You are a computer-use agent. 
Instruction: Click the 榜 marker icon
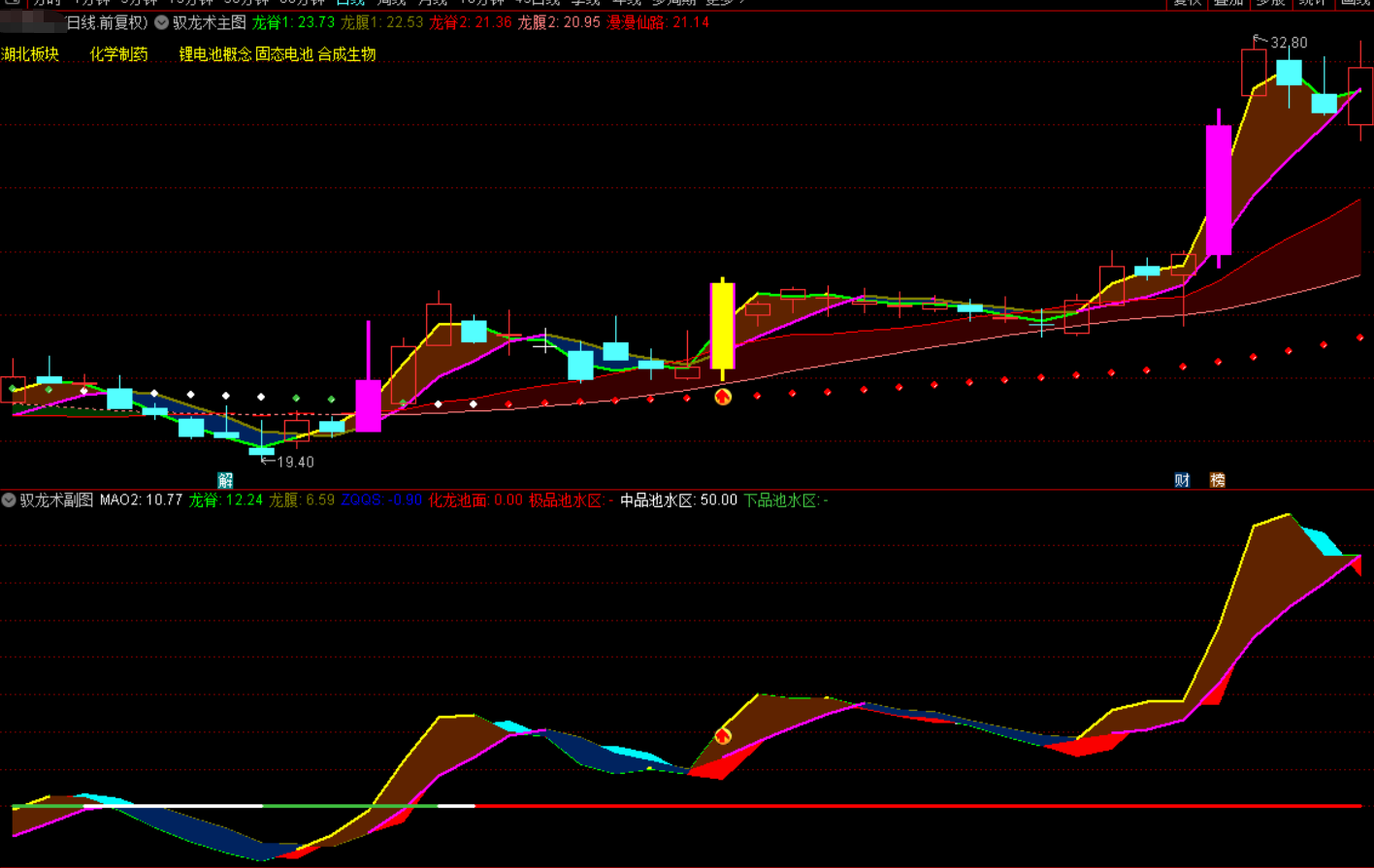click(x=1217, y=480)
